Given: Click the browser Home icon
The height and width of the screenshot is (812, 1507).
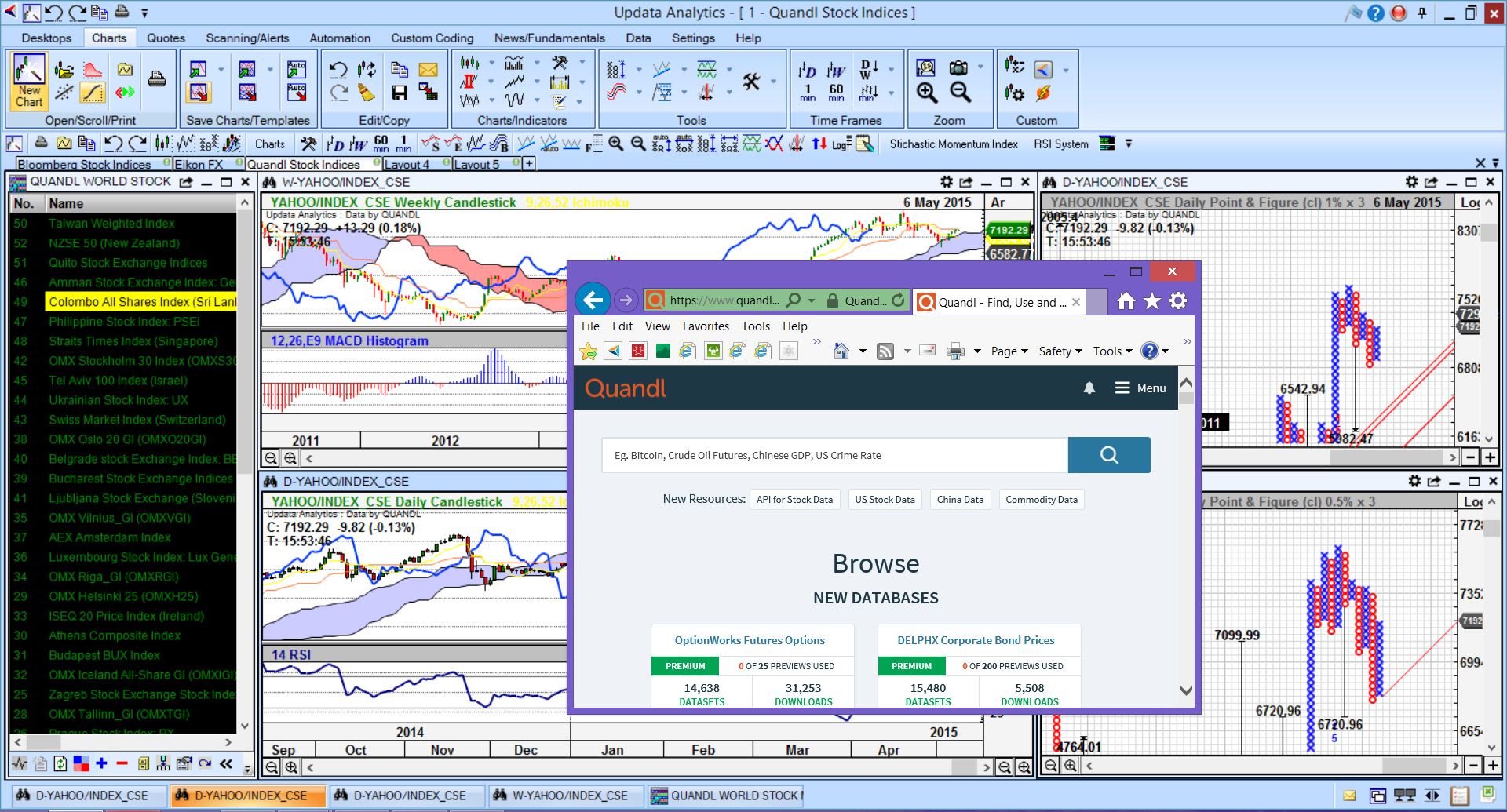Looking at the screenshot, I should (x=1126, y=301).
